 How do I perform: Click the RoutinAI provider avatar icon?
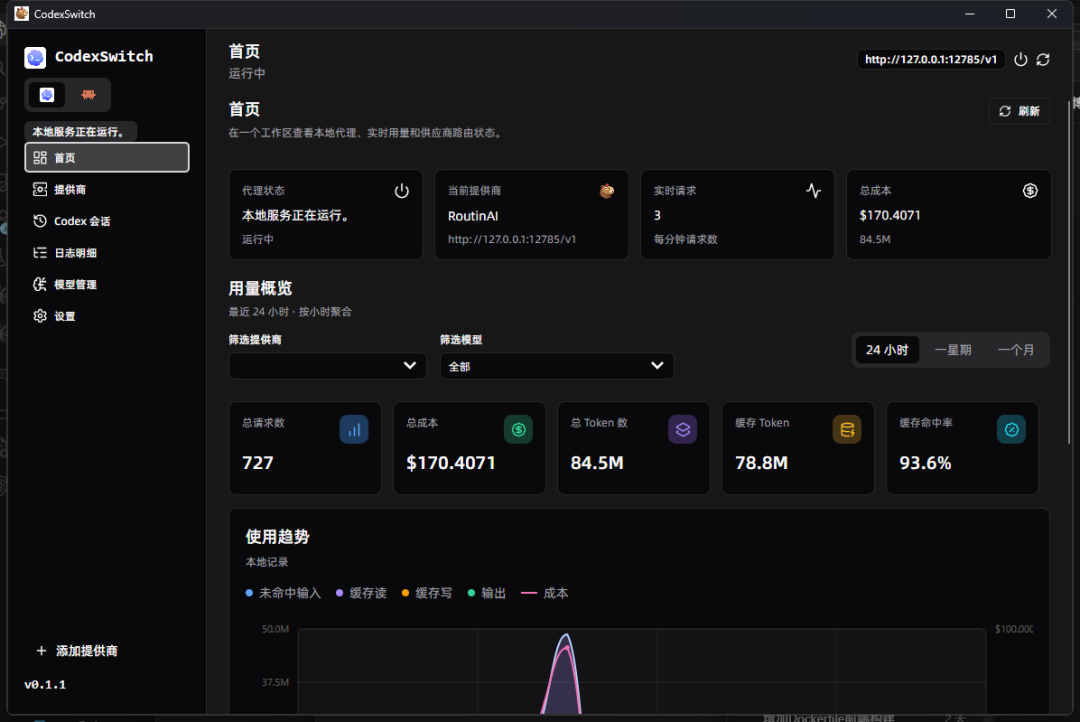point(607,191)
